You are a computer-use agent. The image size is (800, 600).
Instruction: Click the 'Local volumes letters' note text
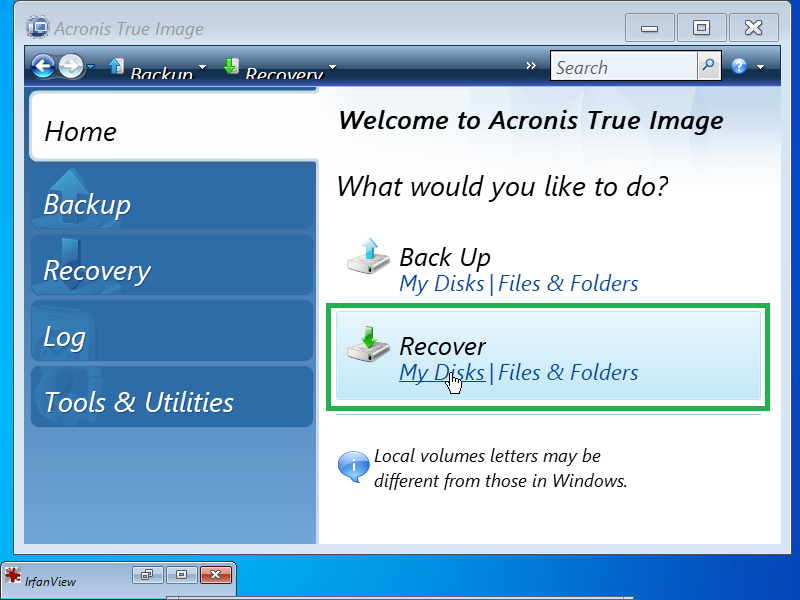pos(501,468)
